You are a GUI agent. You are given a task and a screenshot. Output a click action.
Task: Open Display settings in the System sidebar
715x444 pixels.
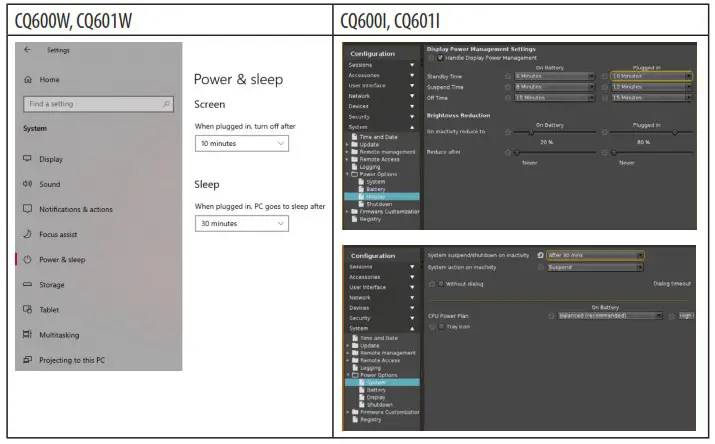pos(43,159)
